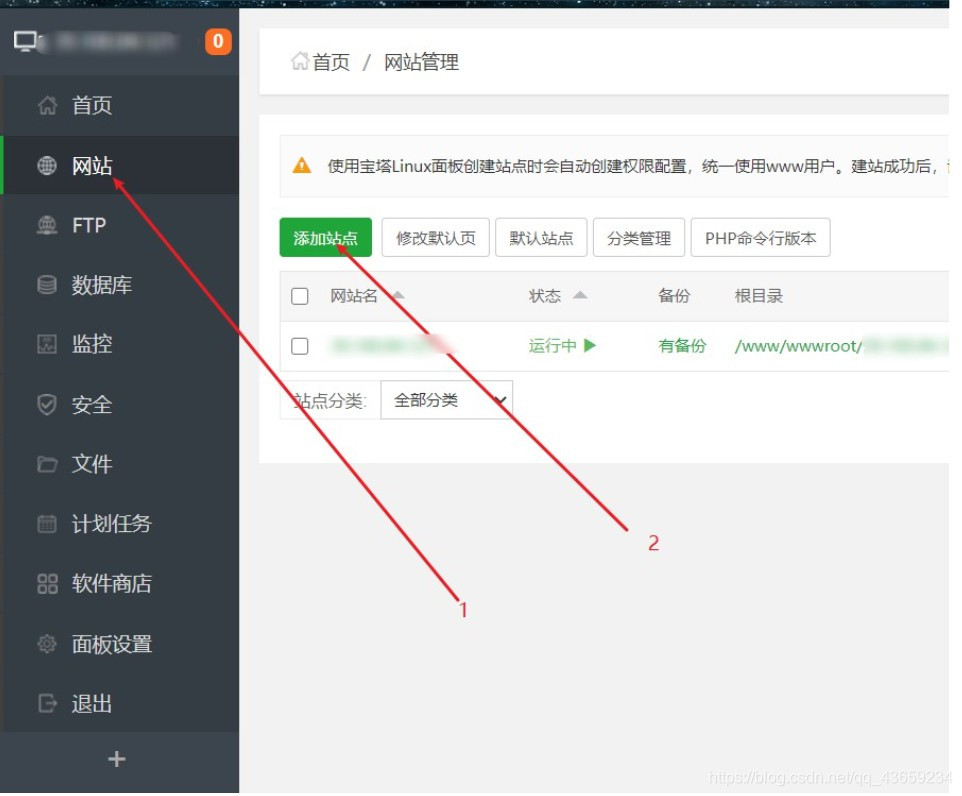Image resolution: width=962 pixels, height=796 pixels.
Task: Click the orange 0 notification badge
Action: pos(218,42)
